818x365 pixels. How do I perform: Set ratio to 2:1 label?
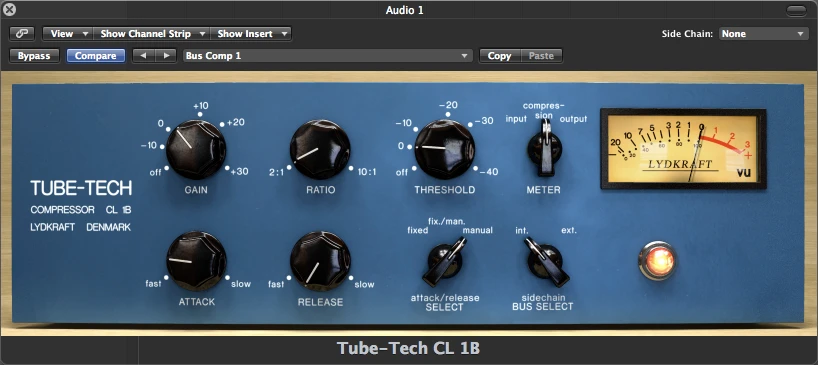tap(276, 173)
